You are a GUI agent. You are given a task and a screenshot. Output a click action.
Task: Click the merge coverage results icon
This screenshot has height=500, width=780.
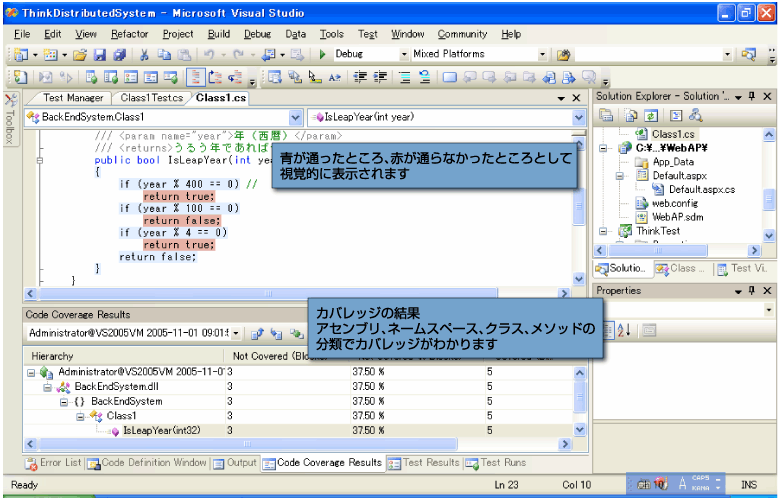pos(296,333)
